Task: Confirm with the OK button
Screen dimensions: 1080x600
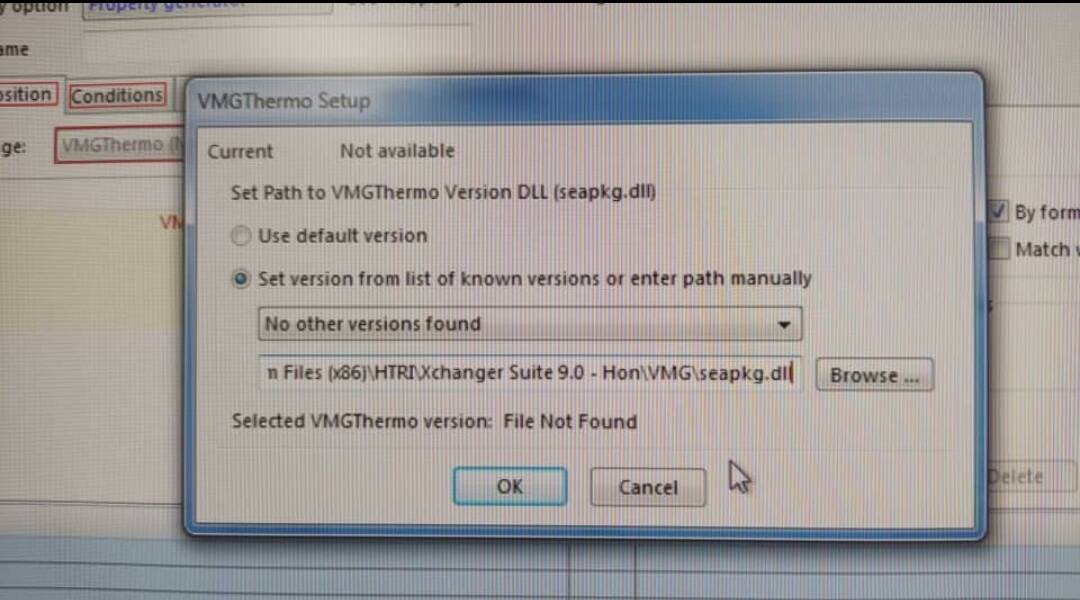Action: 510,486
